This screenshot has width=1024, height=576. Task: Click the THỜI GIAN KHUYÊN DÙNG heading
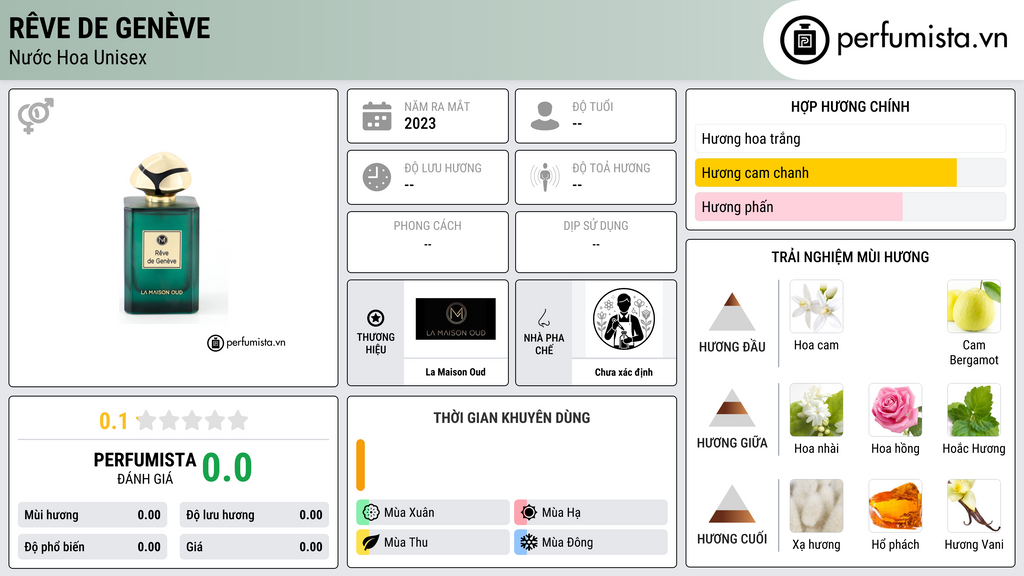[512, 418]
